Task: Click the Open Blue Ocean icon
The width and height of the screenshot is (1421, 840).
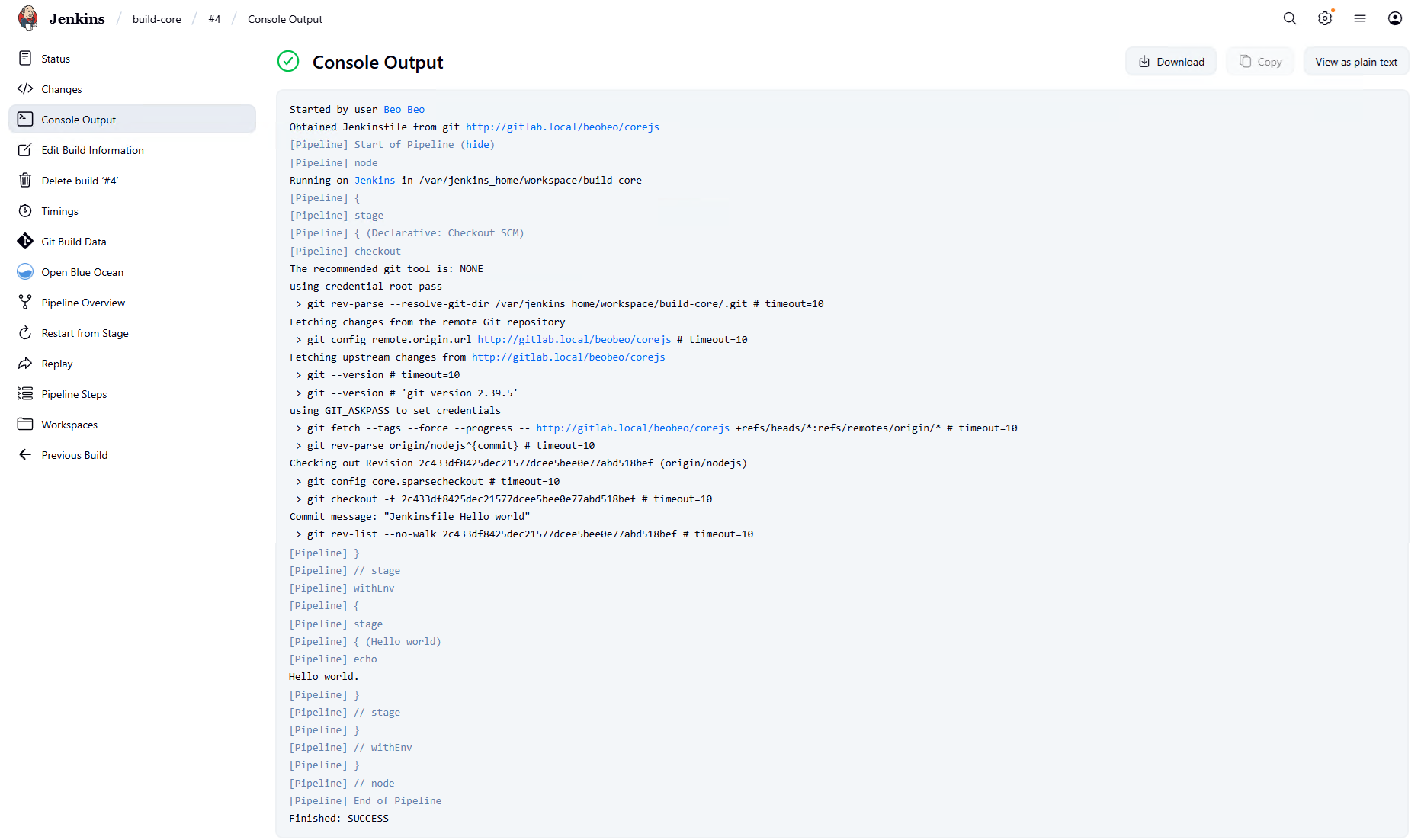Action: [x=25, y=272]
